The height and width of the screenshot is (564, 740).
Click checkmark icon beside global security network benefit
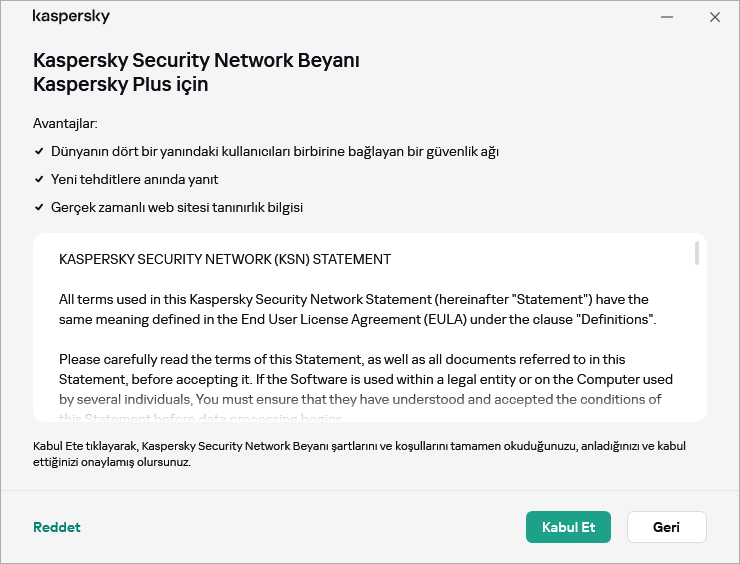click(38, 152)
